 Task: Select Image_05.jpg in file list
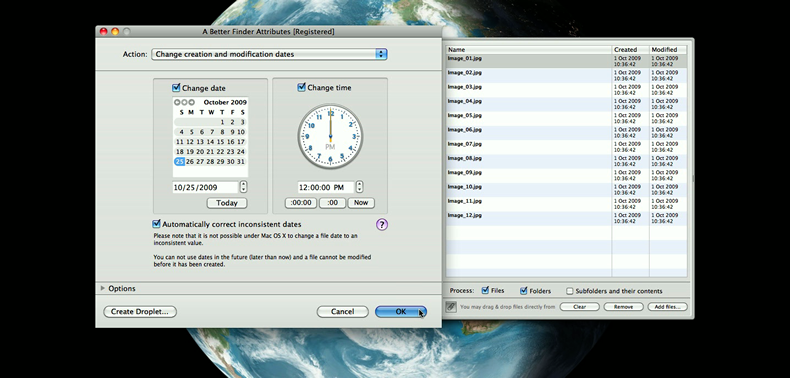tap(566, 118)
